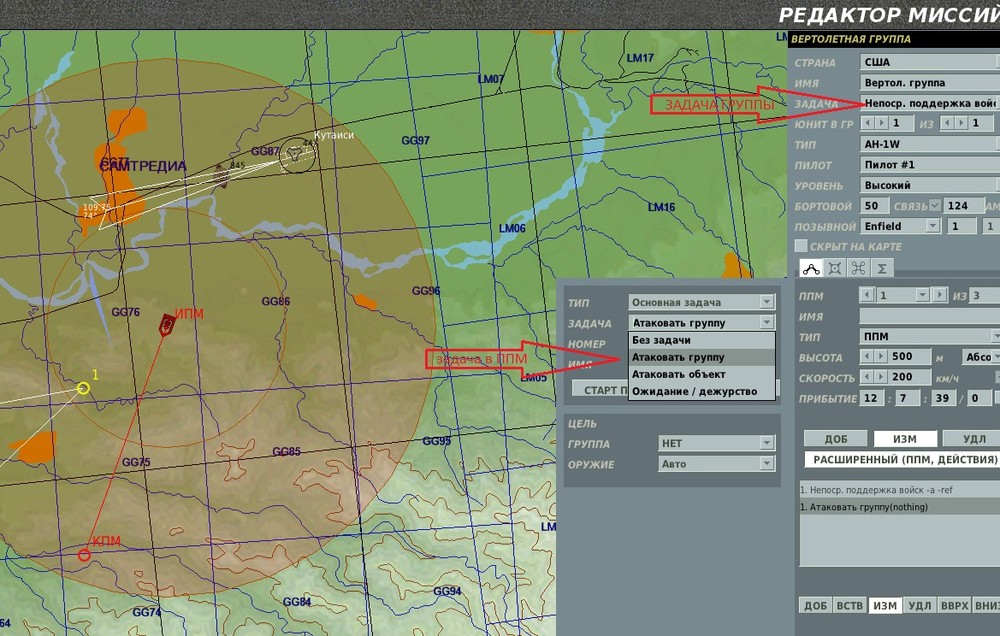Viewport: 1000px width, 636px height.
Task: Click the Кутаиси airfield circle icon
Action: tap(296, 155)
